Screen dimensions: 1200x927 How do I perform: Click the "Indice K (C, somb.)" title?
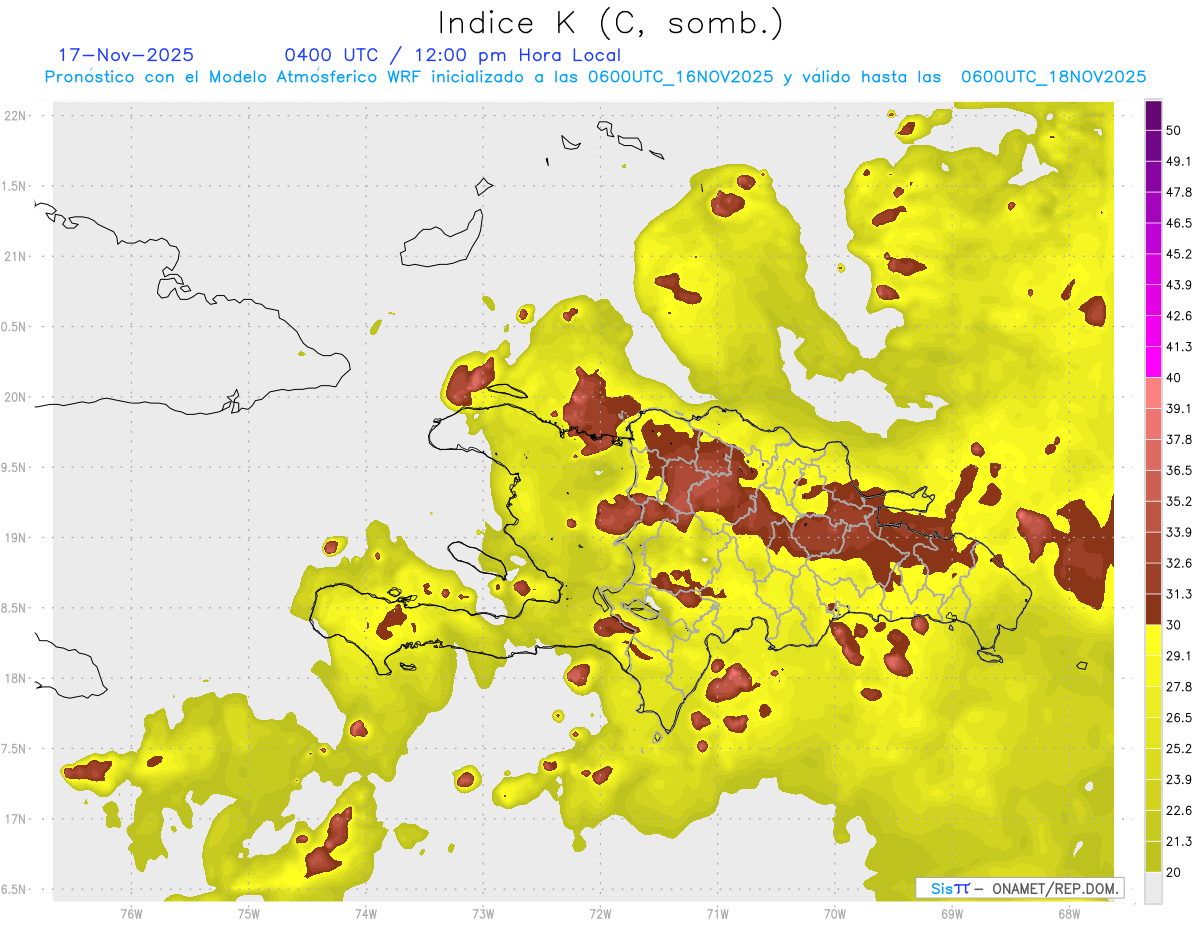point(611,23)
